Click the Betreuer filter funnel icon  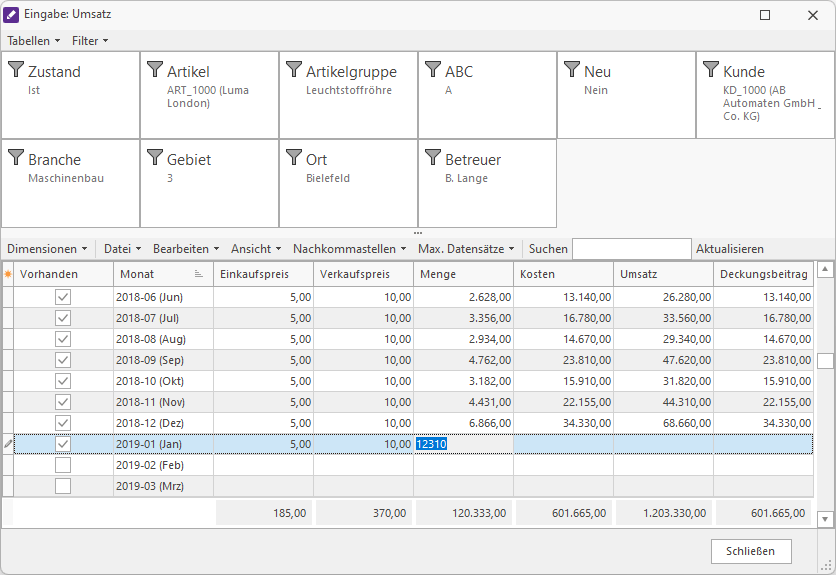[433, 158]
